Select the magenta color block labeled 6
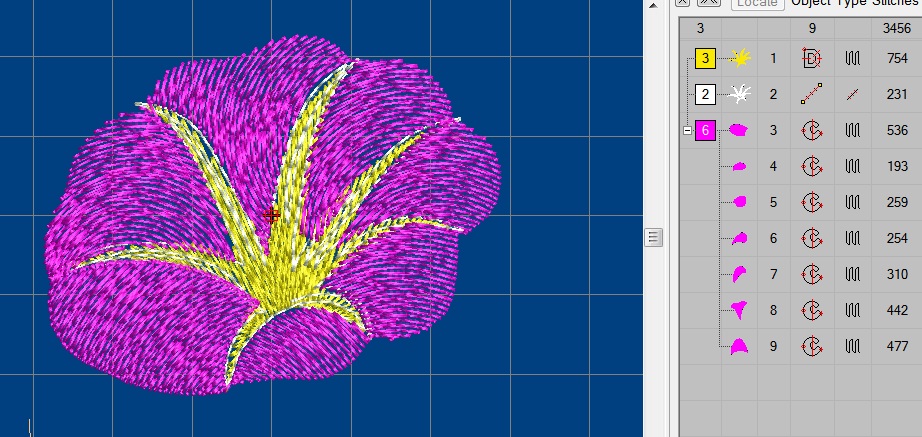Screen dimensions: 922x437 coord(705,130)
